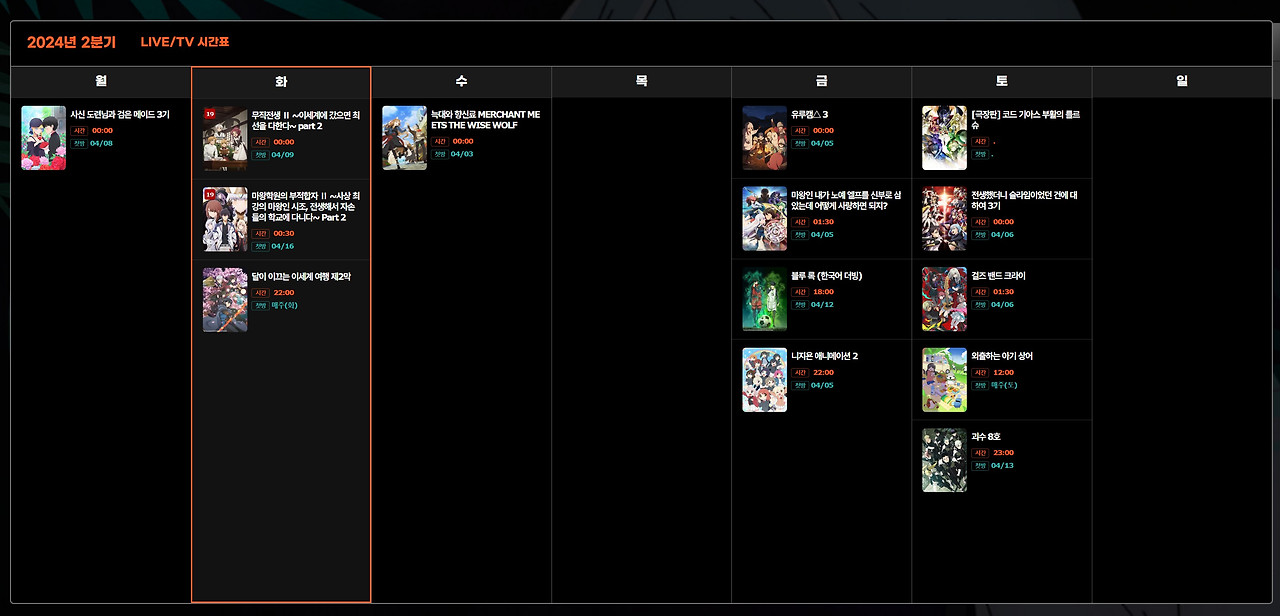The image size is (1280, 616).
Task: Switch to the 목 (Thursday) column header
Action: (641, 81)
